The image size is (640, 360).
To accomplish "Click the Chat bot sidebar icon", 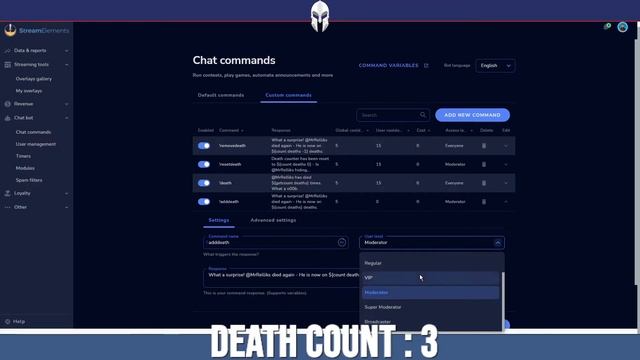I will coord(7,118).
